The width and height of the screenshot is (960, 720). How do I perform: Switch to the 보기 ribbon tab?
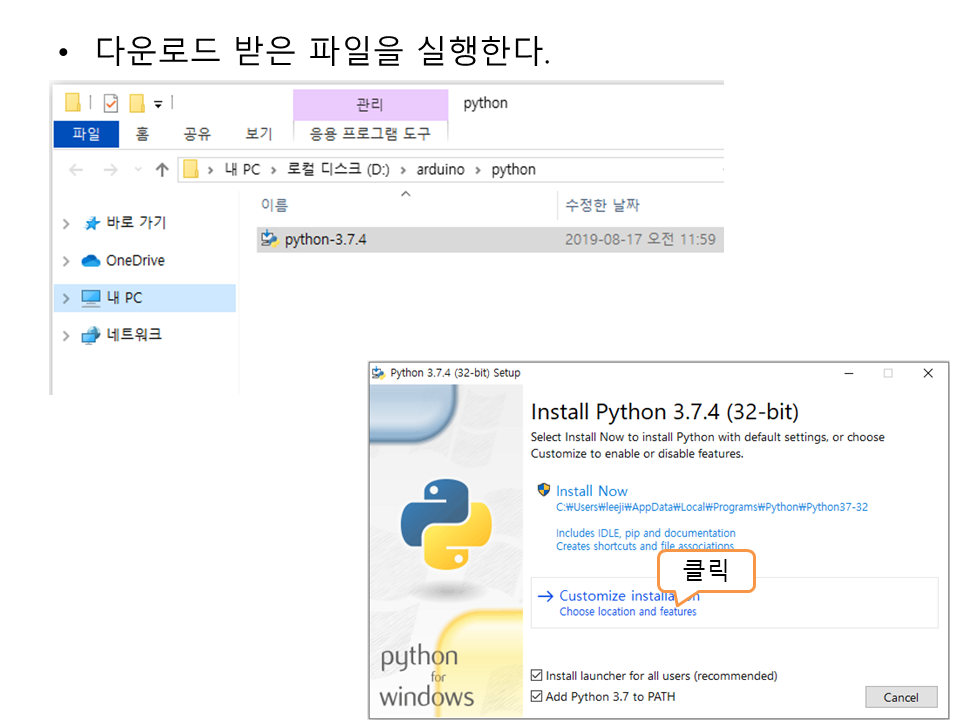(259, 134)
